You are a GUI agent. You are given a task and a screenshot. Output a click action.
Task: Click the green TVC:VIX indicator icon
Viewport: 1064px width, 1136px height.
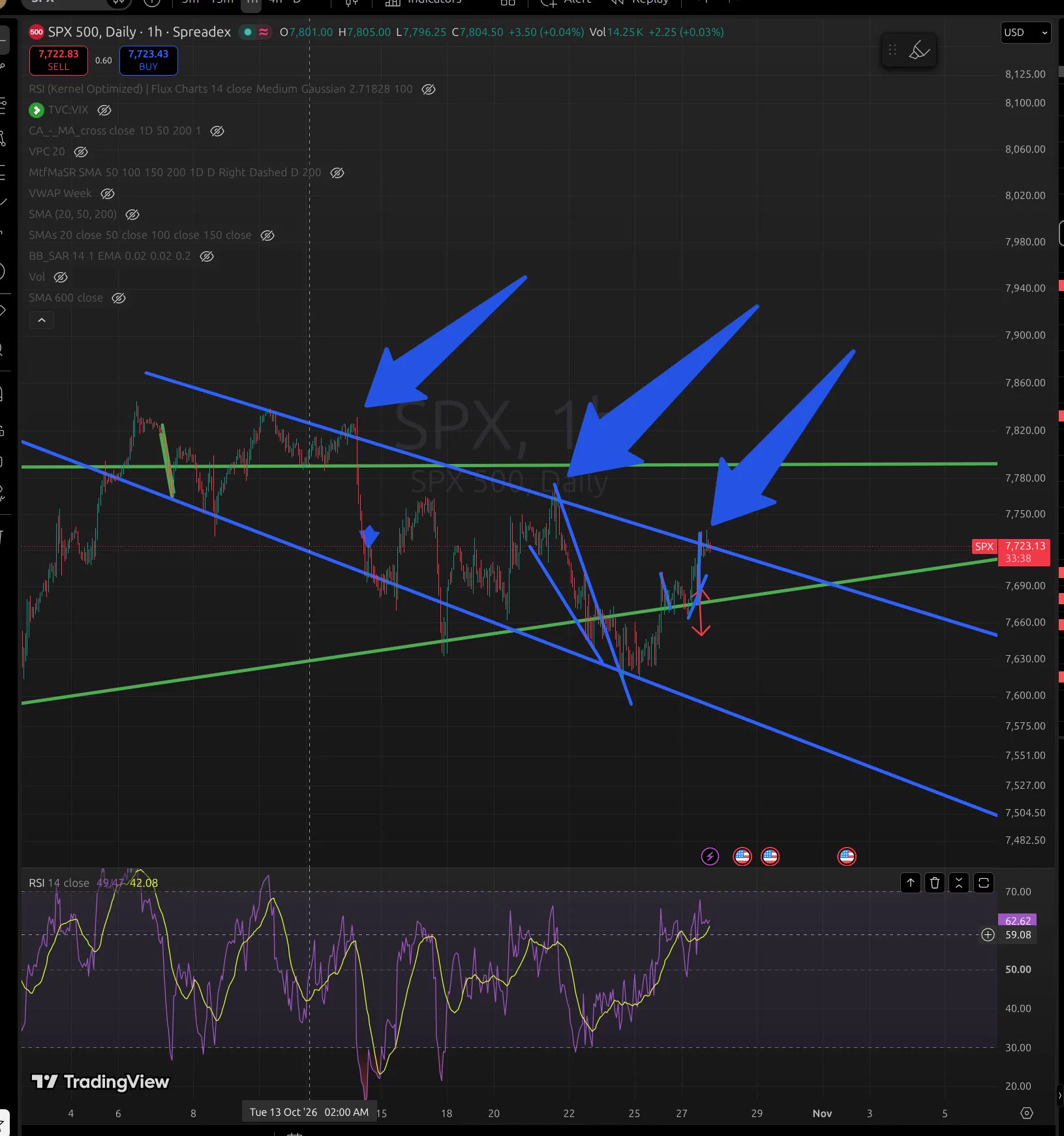(37, 110)
